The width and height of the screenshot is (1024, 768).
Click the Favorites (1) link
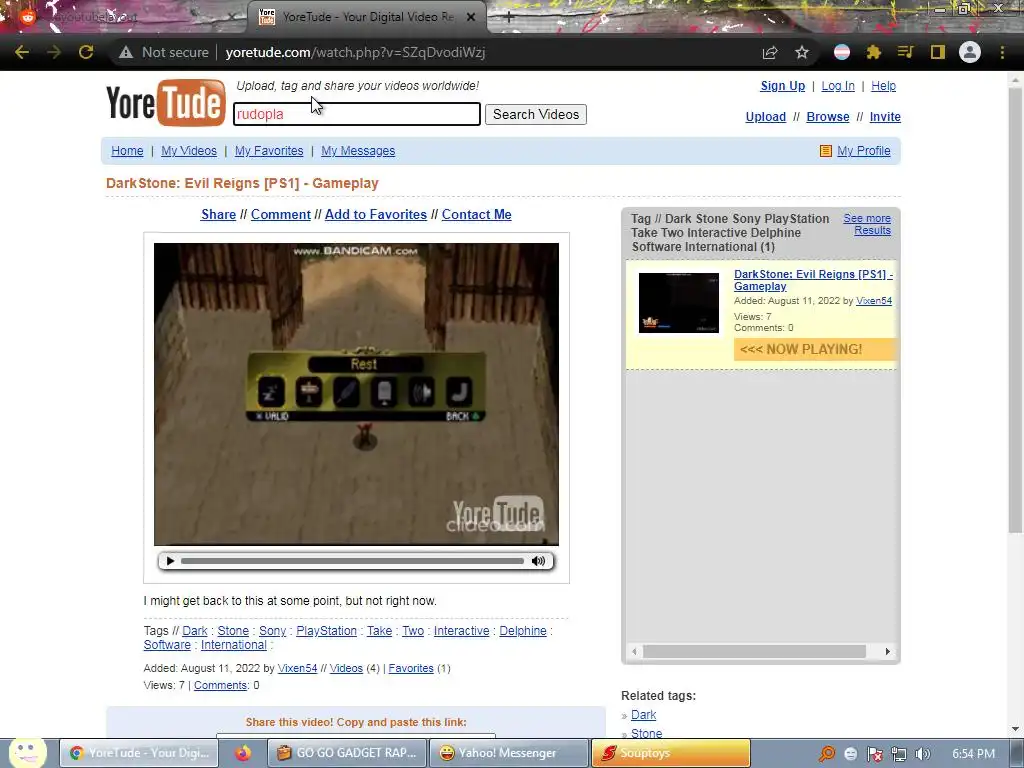point(411,668)
